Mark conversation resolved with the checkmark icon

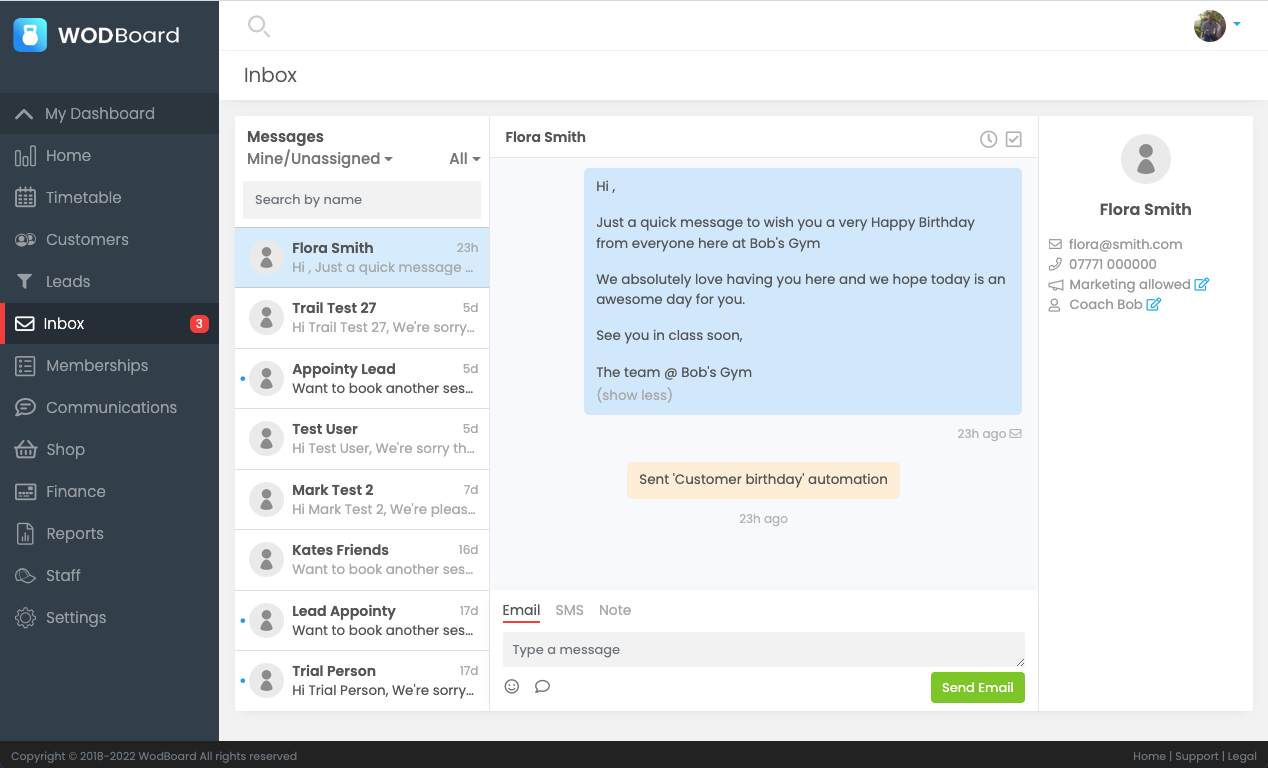click(1013, 139)
